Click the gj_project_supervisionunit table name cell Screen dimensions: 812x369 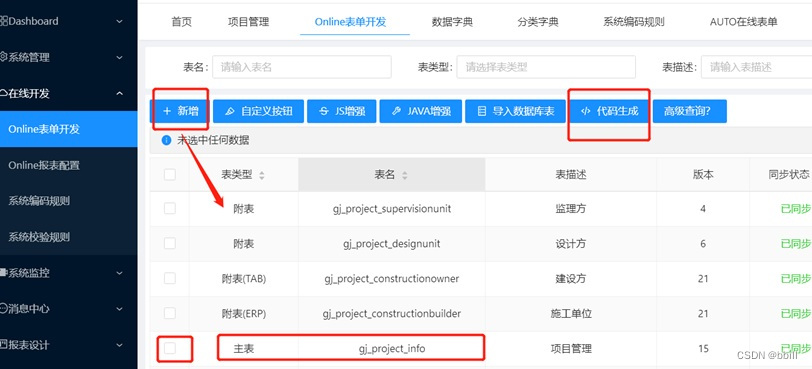click(392, 209)
